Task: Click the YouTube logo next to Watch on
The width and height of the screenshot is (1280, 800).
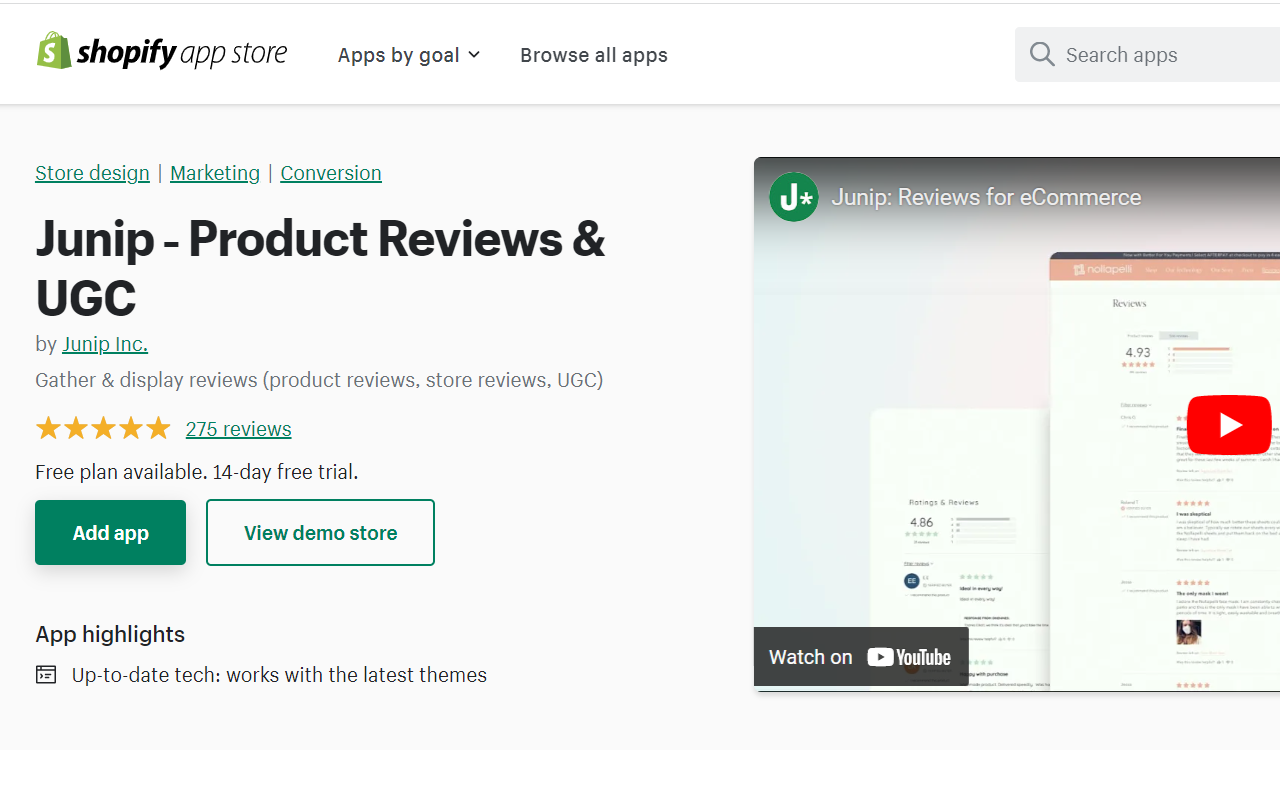Action: tap(909, 657)
